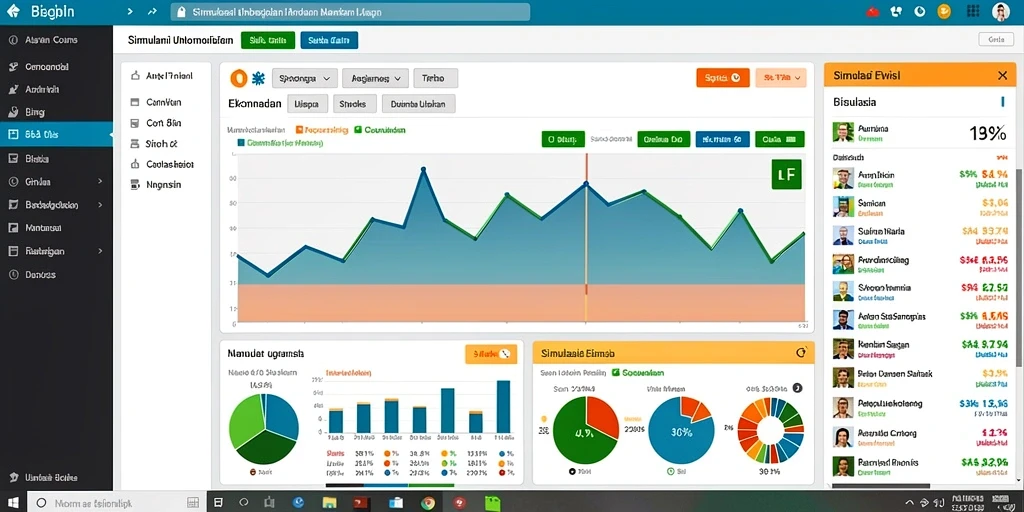Viewport: 1024px width, 512px height.
Task: Open the Spsongra dropdown
Action: pyautogui.click(x=304, y=78)
